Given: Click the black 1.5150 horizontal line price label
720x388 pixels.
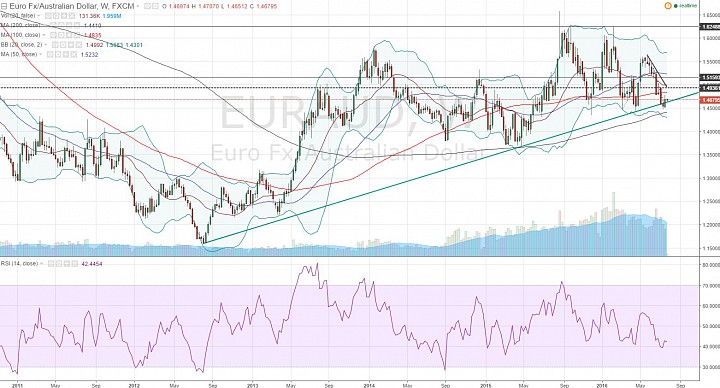Looking at the screenshot, I should pyautogui.click(x=710, y=77).
